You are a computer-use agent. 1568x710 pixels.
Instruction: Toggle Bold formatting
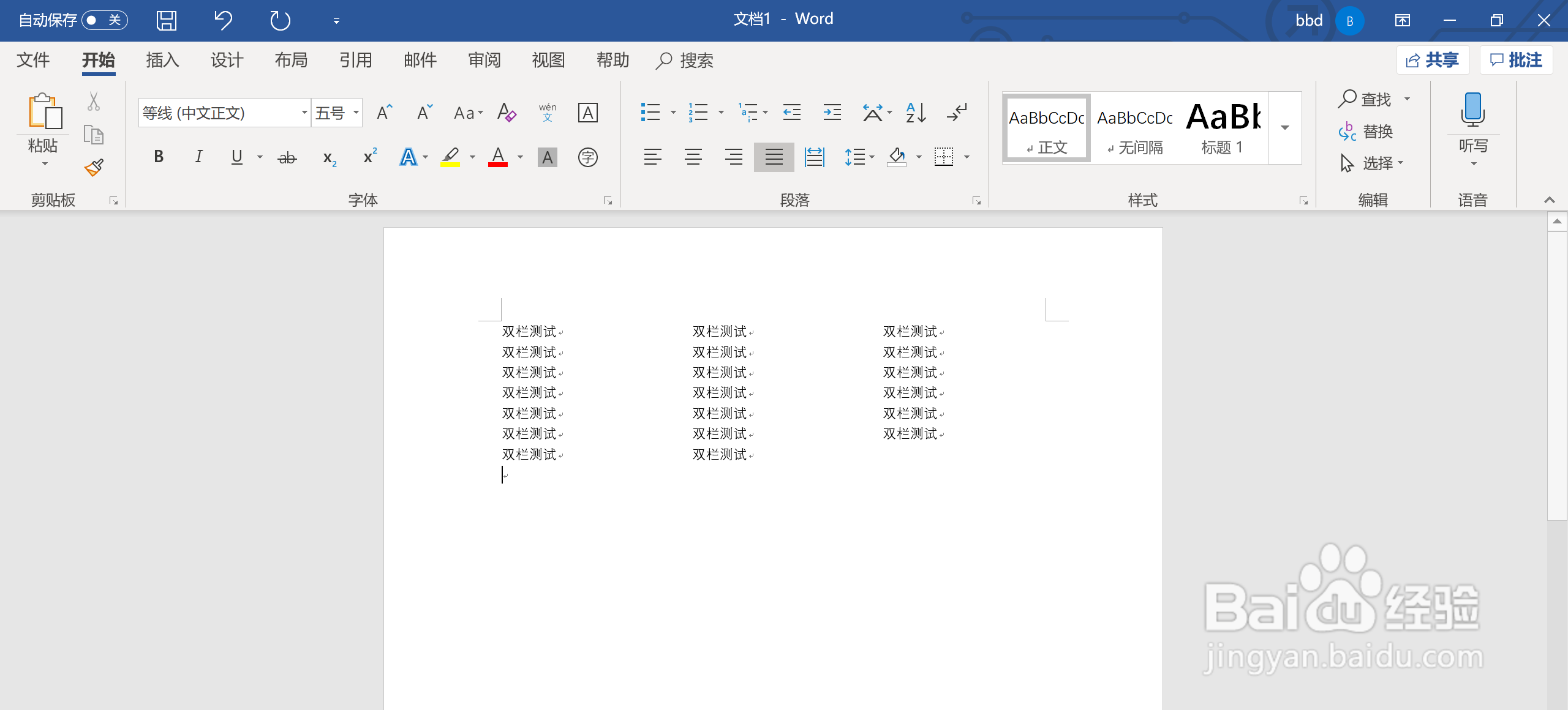[159, 157]
